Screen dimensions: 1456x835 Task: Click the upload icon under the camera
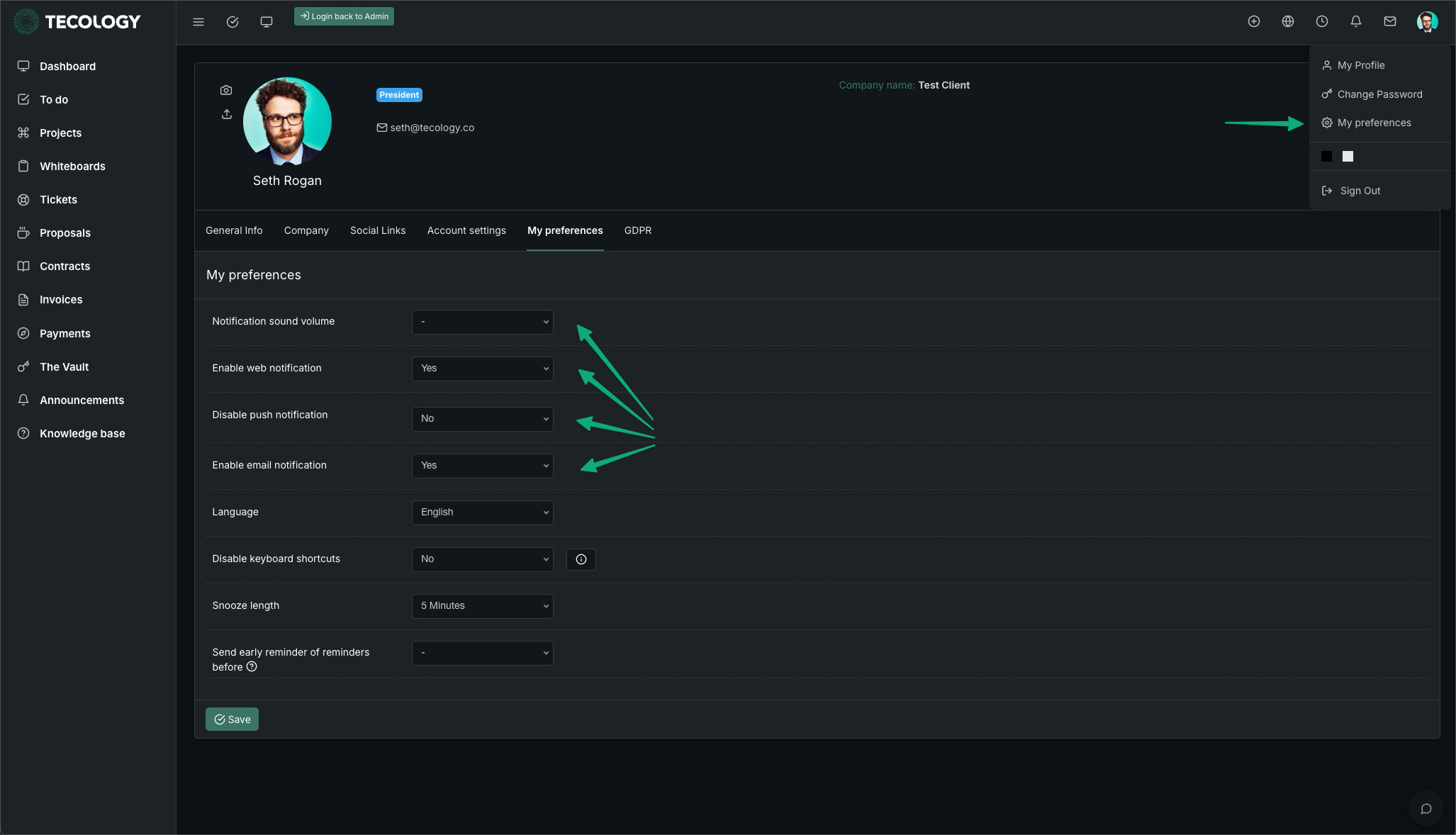click(x=227, y=114)
